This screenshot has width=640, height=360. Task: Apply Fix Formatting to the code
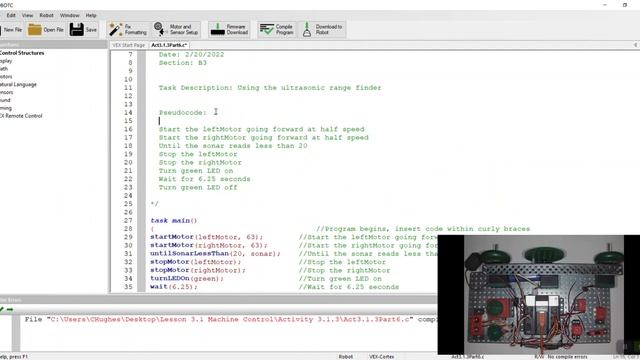(x=127, y=30)
